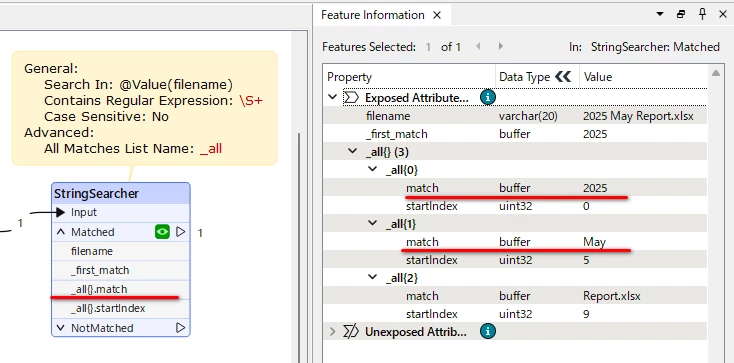Open info icon beside Unexposed Attributes
Screen dimensions: 734x363
click(x=488, y=332)
